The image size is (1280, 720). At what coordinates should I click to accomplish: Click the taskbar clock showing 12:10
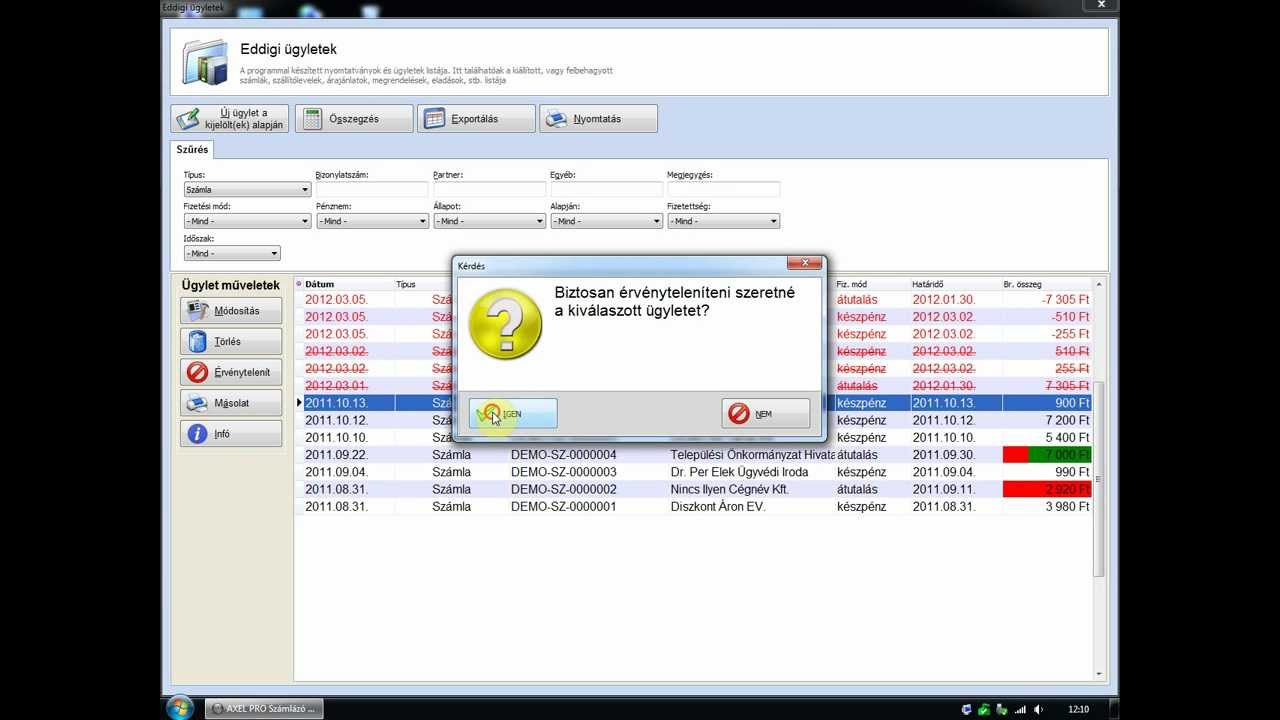tap(1078, 709)
